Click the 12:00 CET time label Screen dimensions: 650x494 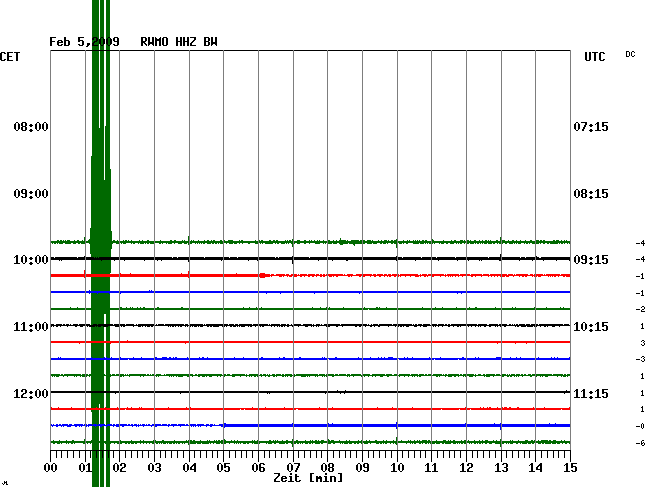tap(31, 393)
